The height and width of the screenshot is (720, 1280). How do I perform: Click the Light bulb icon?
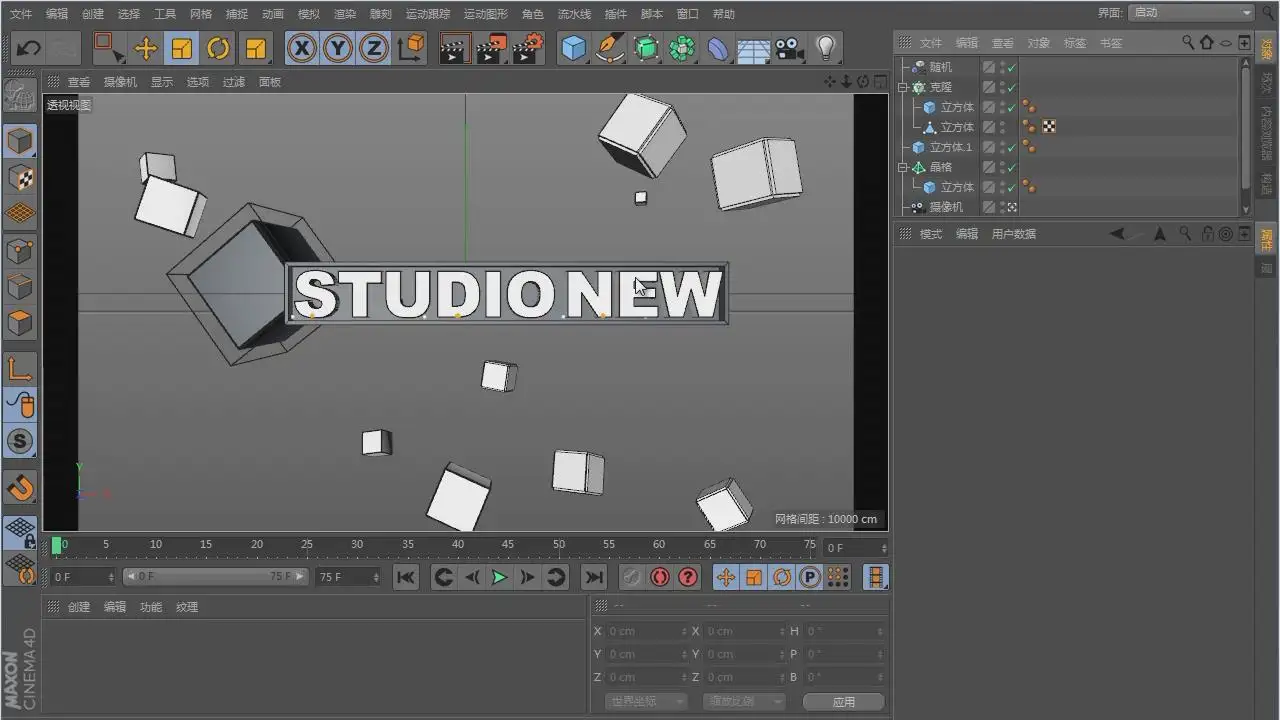[x=825, y=48]
